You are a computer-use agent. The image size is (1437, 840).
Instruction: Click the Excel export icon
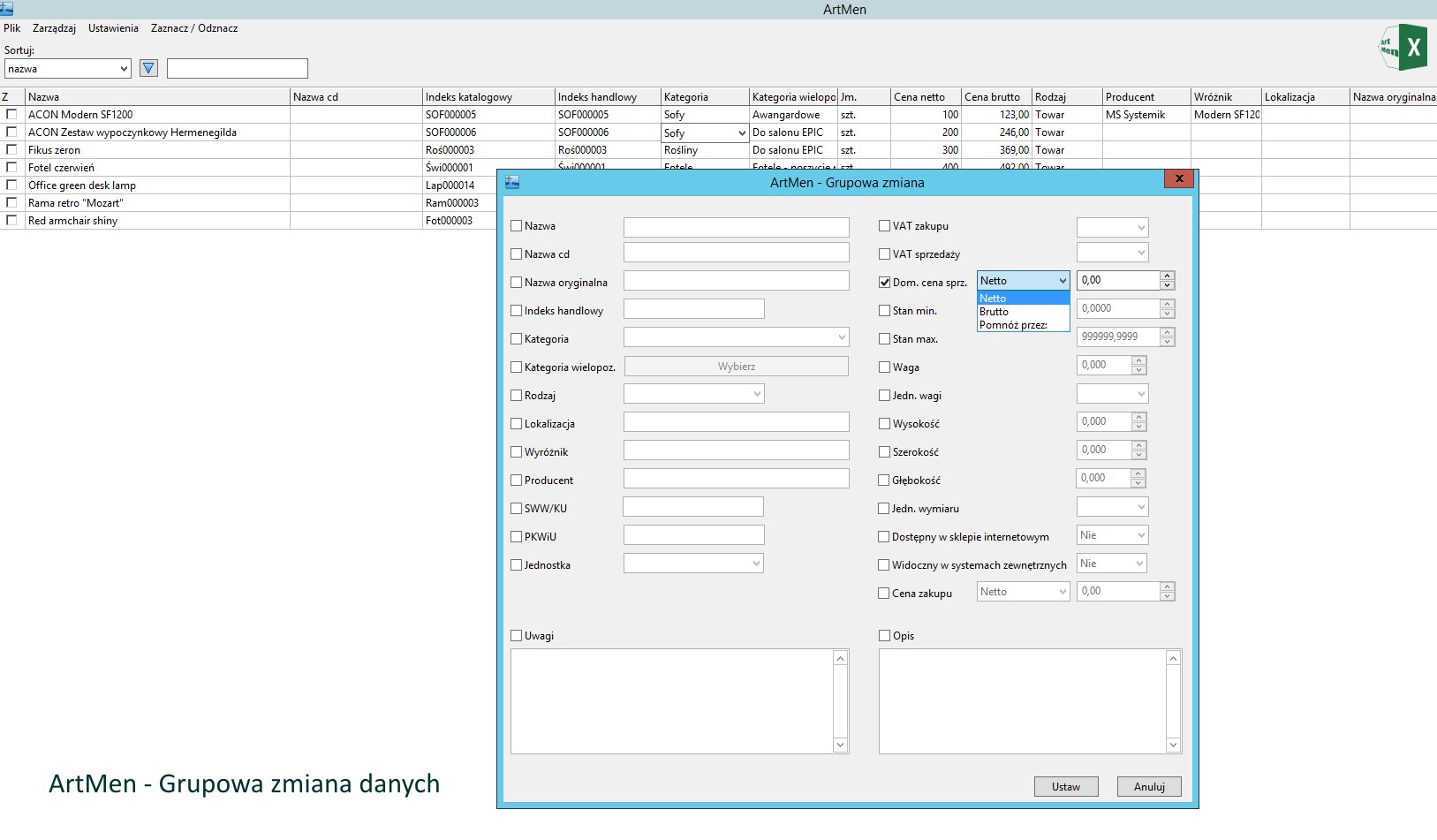[x=1403, y=48]
